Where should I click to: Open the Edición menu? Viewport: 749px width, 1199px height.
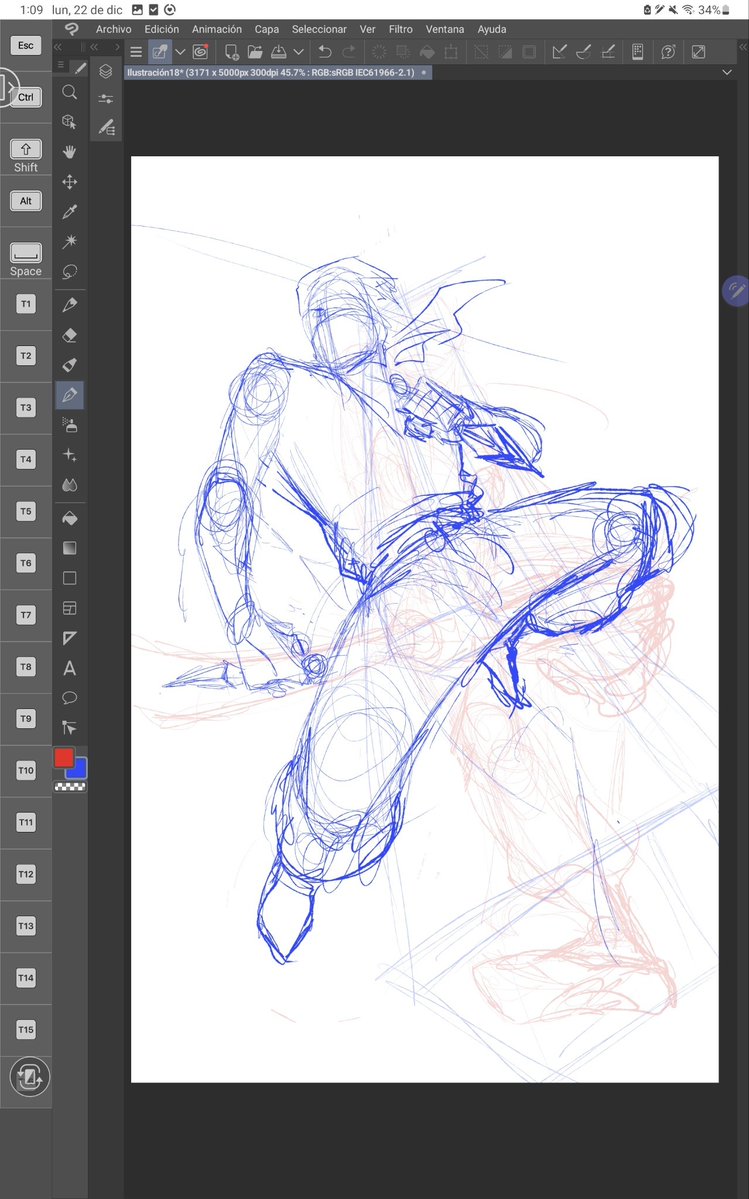162,29
